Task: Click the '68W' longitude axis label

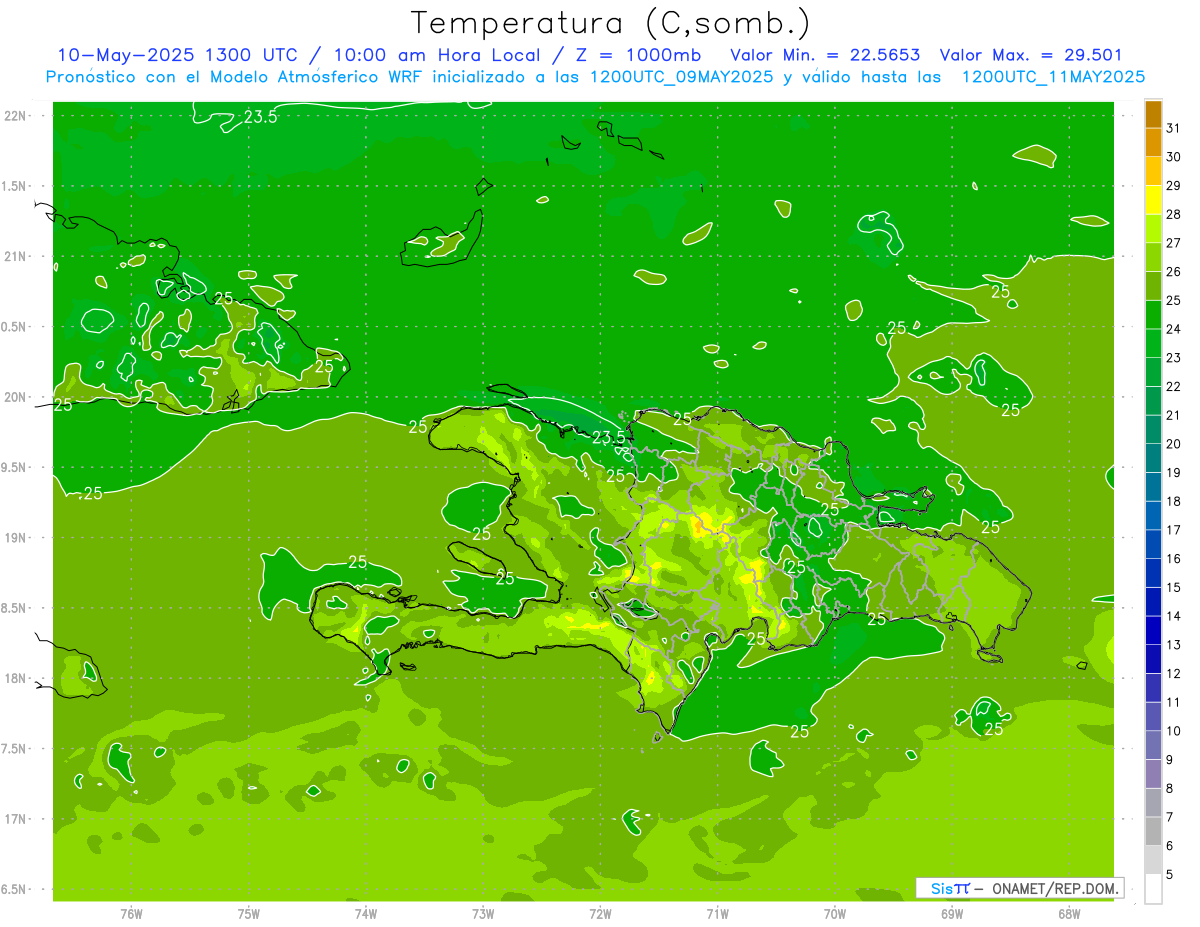Action: click(1068, 913)
